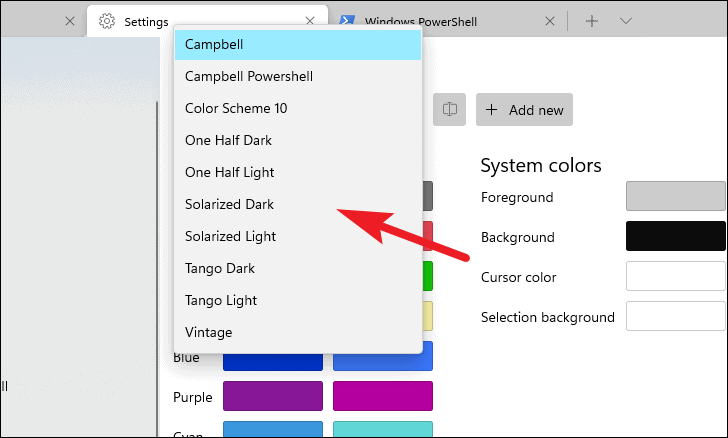
Task: Click the dark Cyan color swatch
Action: [273, 429]
